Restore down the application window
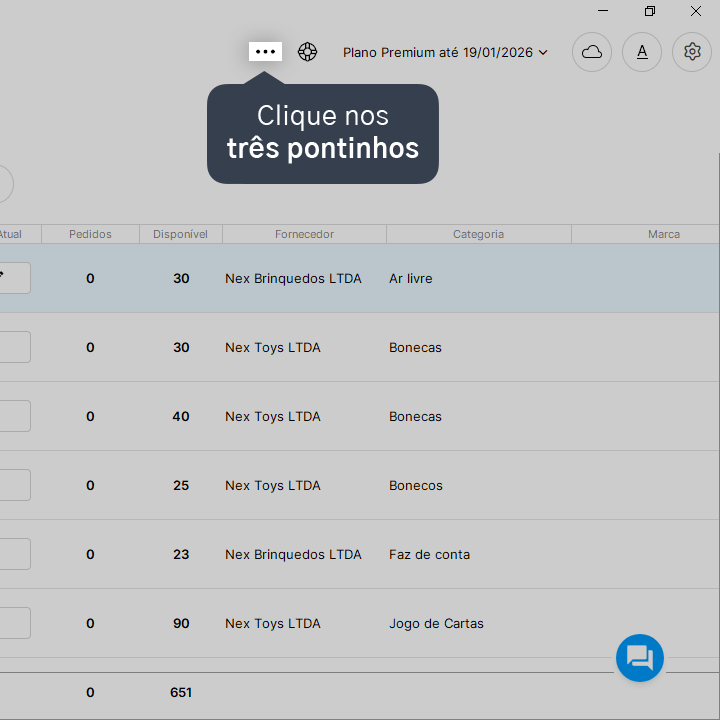Image resolution: width=720 pixels, height=720 pixels. [x=650, y=11]
